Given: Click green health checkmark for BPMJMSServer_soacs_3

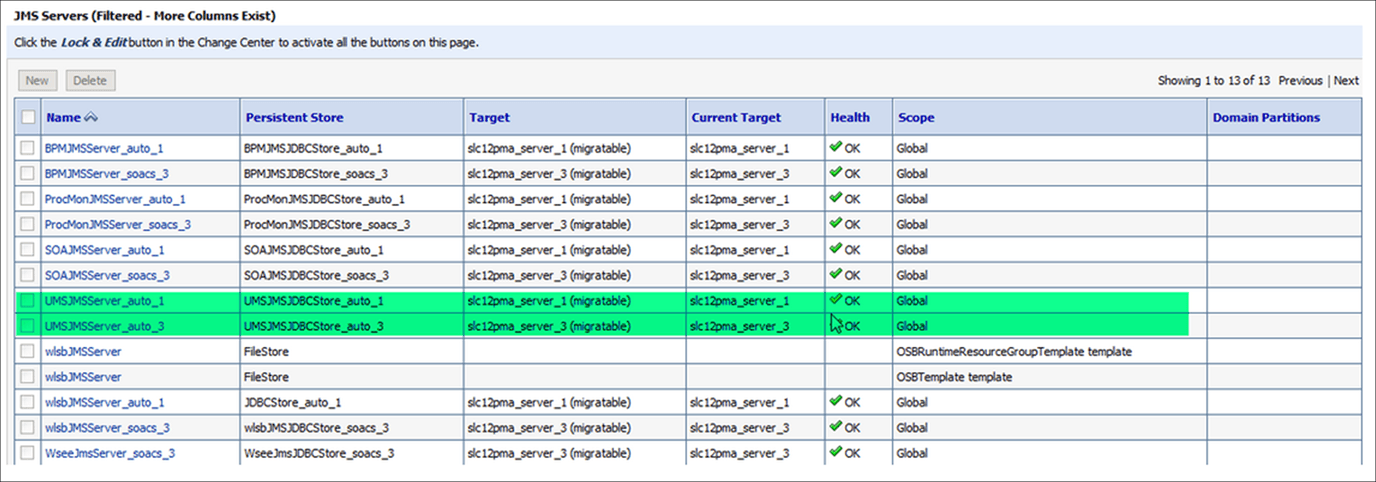Looking at the screenshot, I should click(836, 172).
